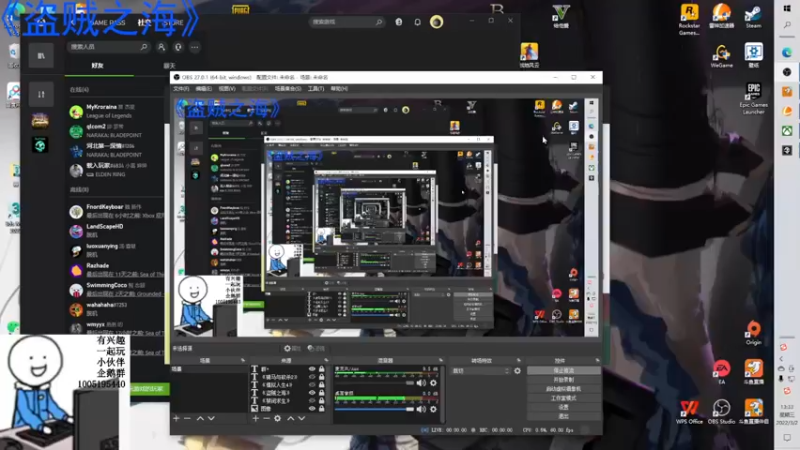Image resolution: width=800 pixels, height=450 pixels.
Task: Switch to 聊天 tab in Xbox social
Action: (x=169, y=66)
